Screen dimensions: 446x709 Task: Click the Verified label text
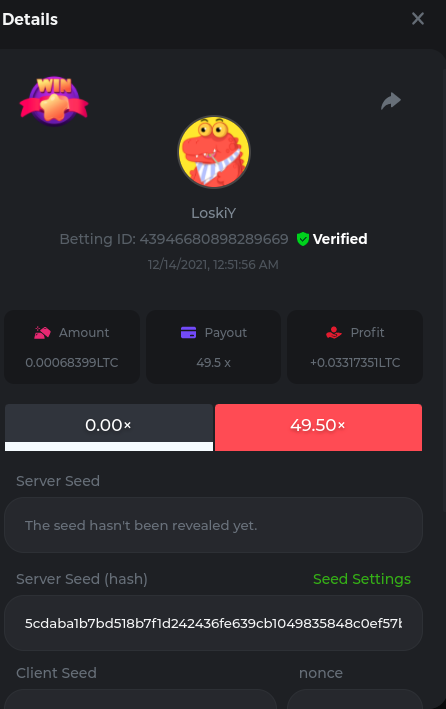340,239
